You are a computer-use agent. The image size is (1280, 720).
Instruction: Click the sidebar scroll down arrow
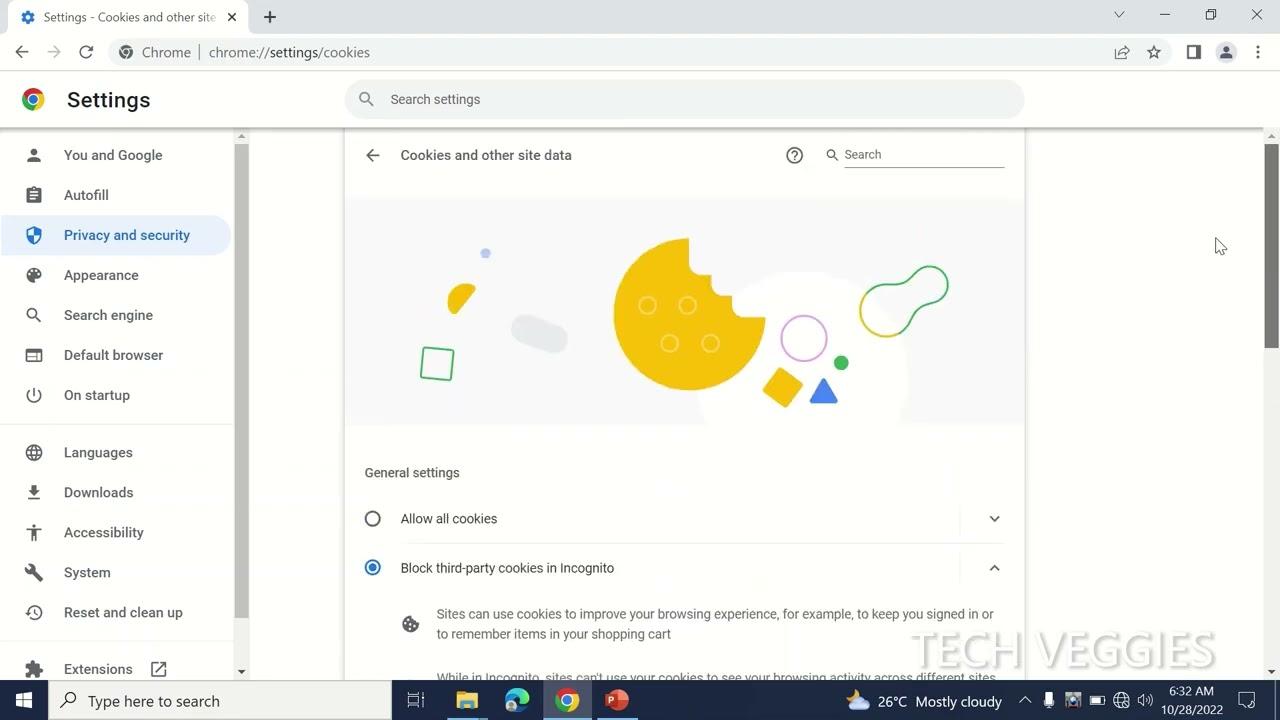(x=241, y=672)
